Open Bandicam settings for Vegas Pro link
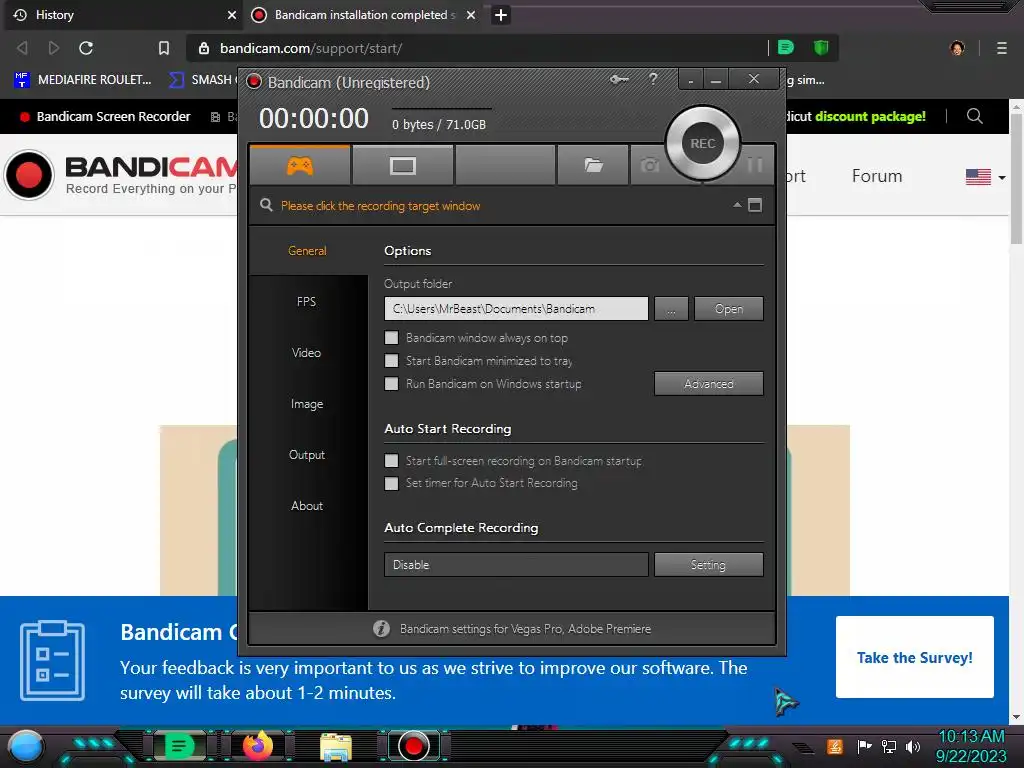Viewport: 1024px width, 768px height. click(x=525, y=629)
